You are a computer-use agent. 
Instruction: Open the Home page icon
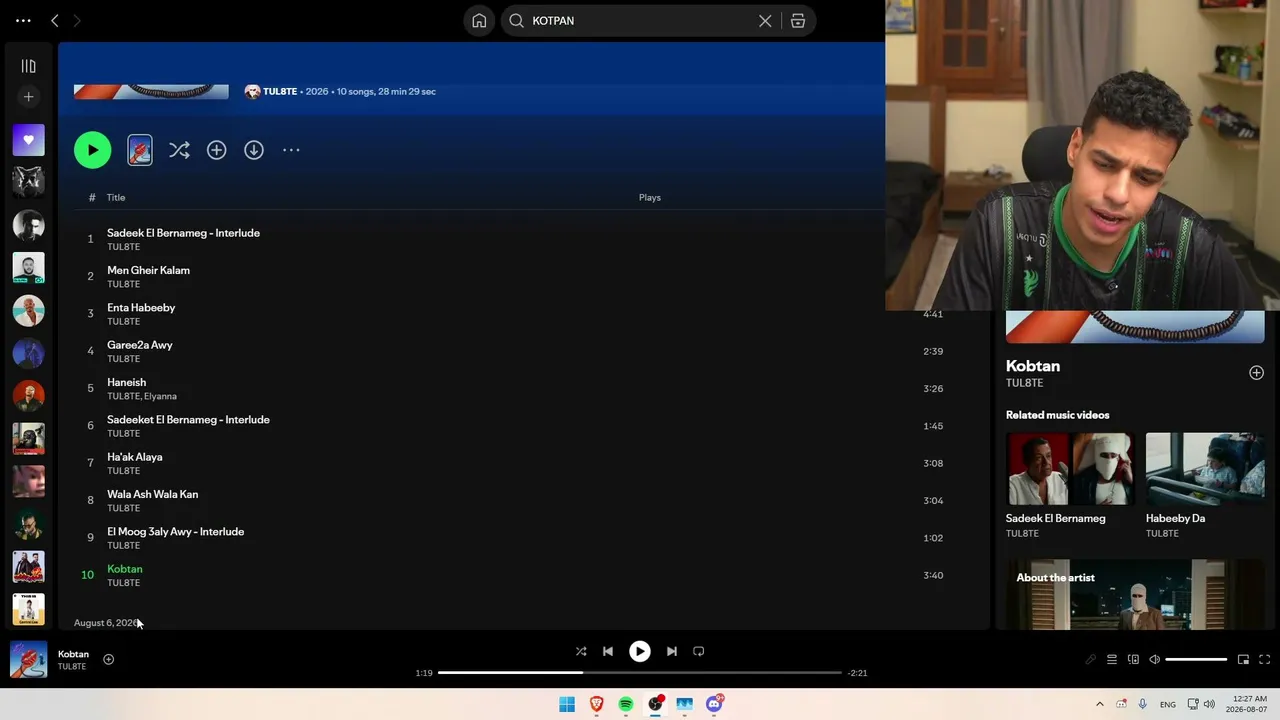[x=479, y=21]
